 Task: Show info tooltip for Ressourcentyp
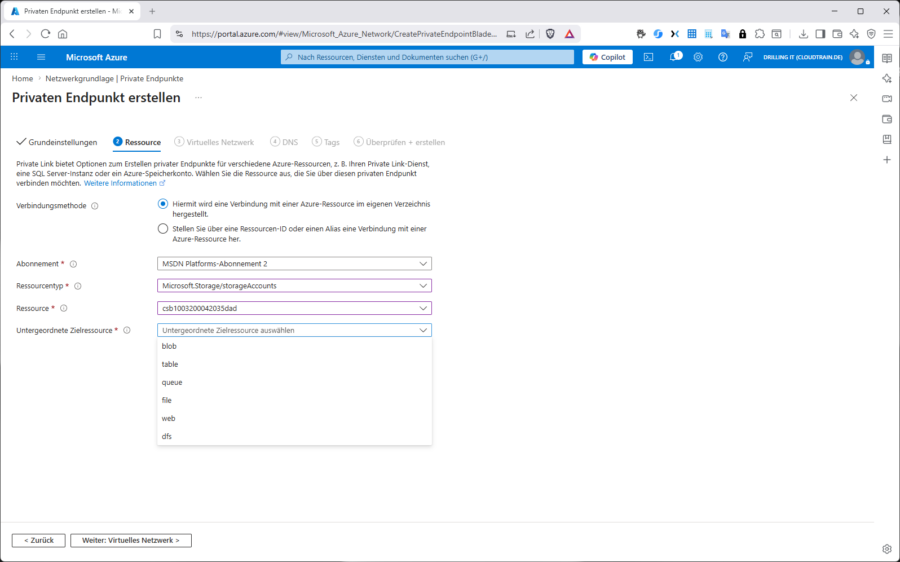(77, 286)
